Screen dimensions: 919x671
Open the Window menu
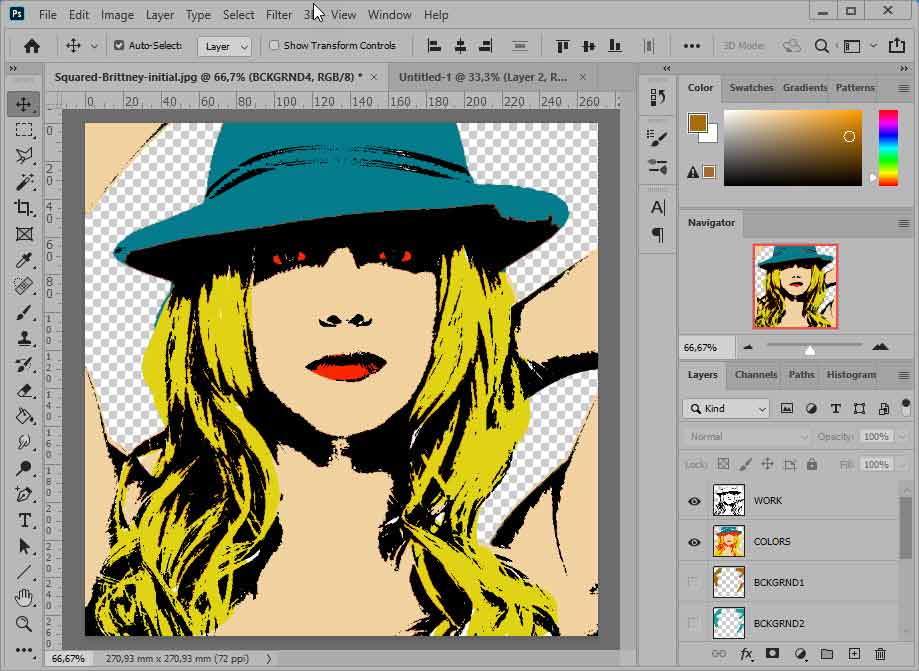[x=389, y=15]
